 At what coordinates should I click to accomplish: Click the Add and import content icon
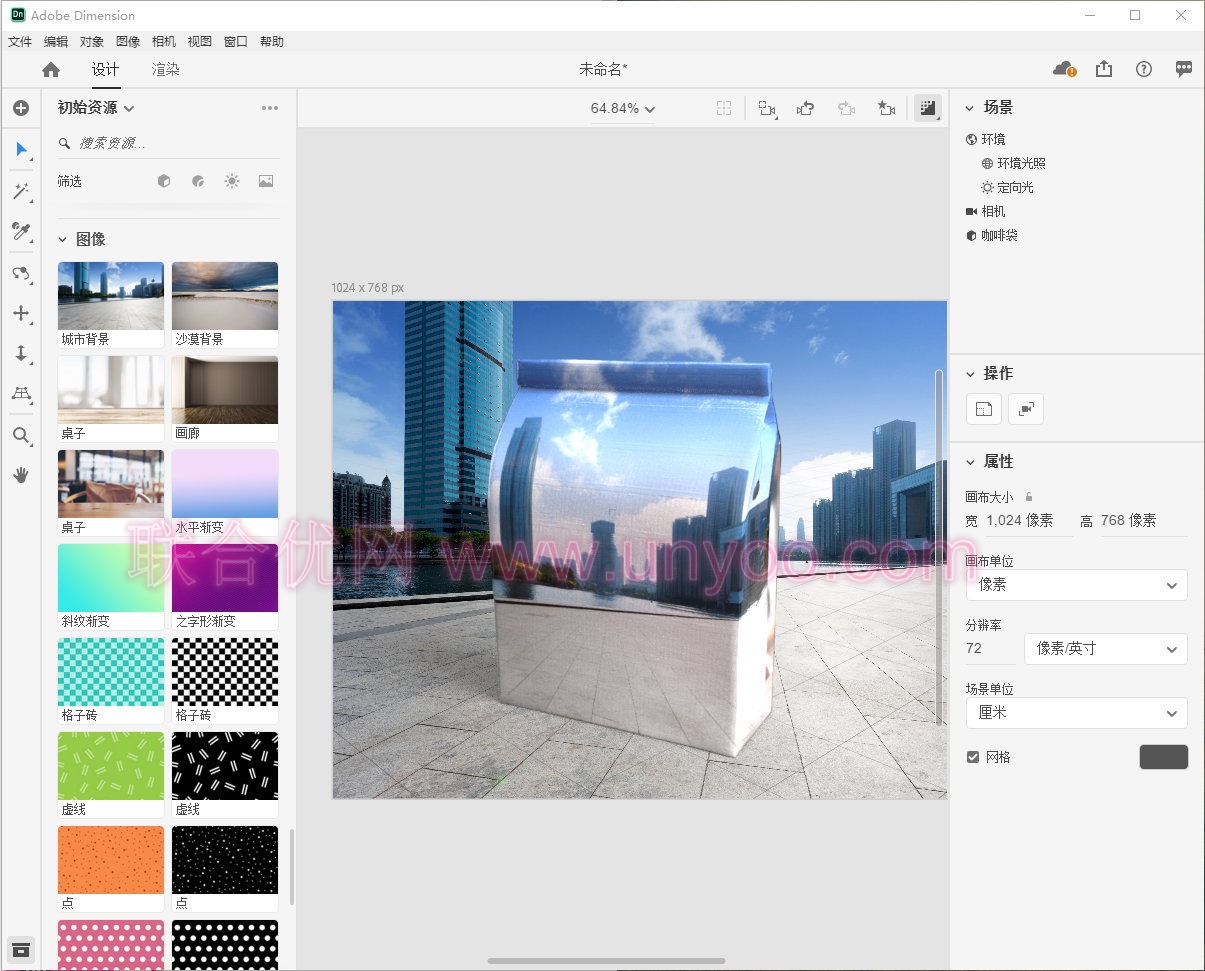point(21,108)
